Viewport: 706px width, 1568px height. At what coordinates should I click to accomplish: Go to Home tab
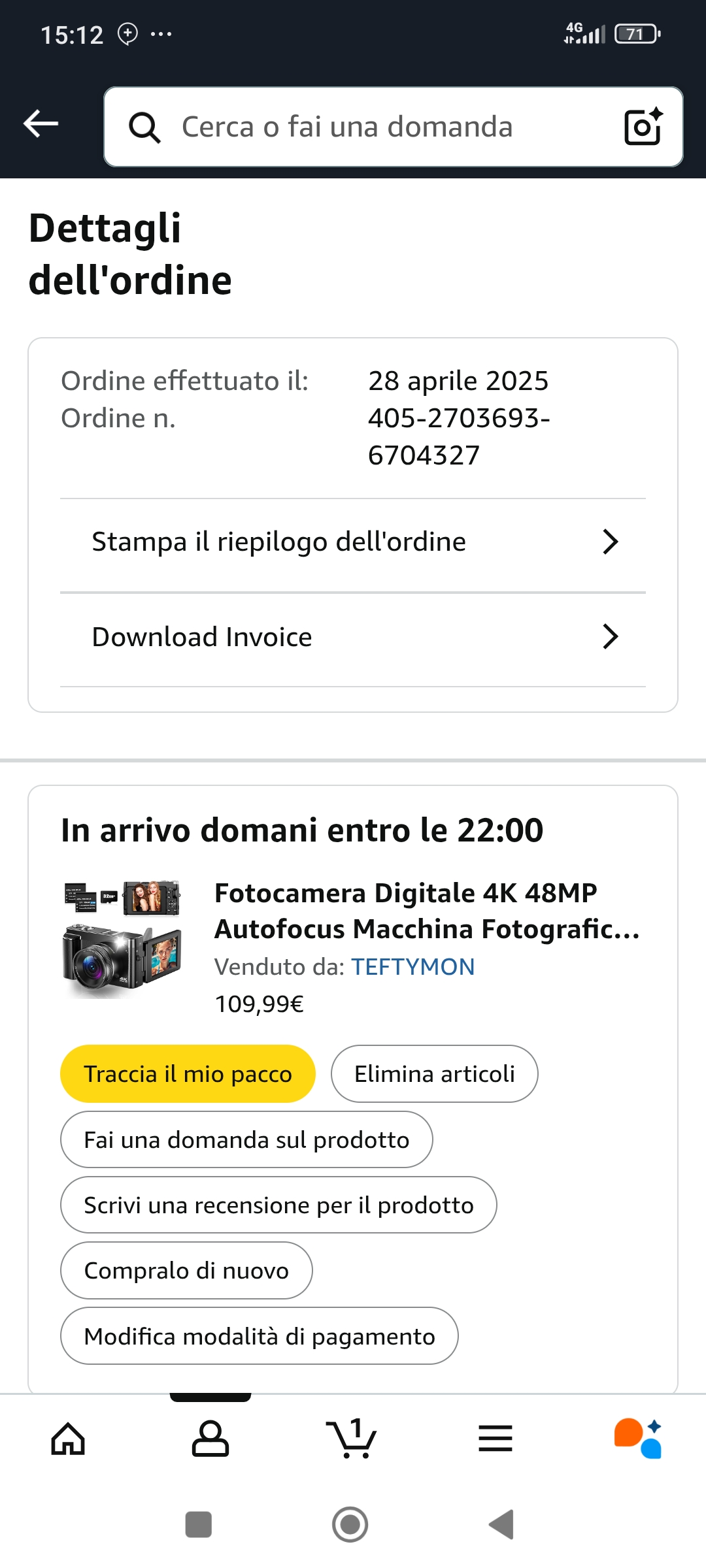pyautogui.click(x=69, y=1439)
